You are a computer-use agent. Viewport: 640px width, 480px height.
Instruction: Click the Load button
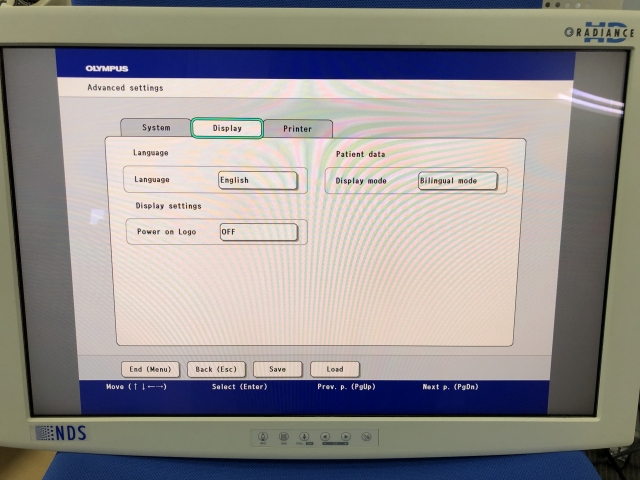(335, 369)
